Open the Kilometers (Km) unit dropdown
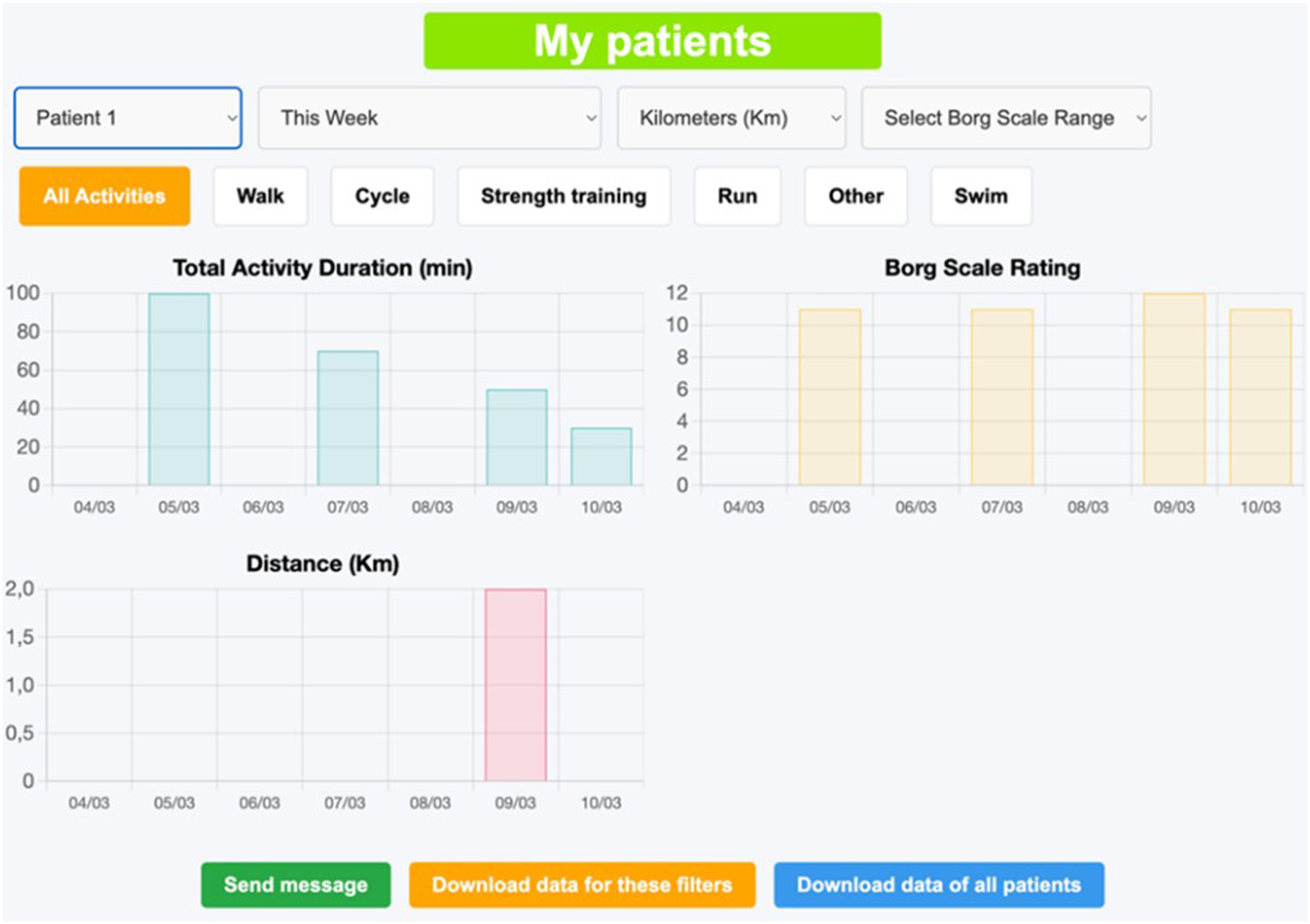1310x924 pixels. click(x=731, y=117)
